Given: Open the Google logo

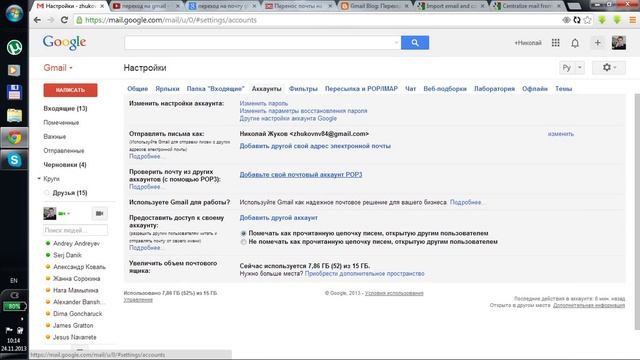Looking at the screenshot, I should [x=64, y=42].
